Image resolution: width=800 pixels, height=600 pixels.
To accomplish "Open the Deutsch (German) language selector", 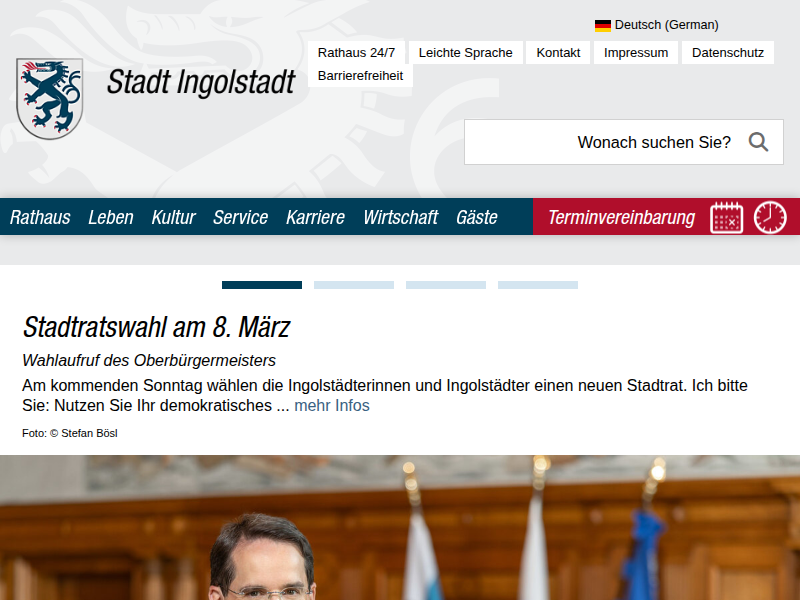I will tap(666, 25).
